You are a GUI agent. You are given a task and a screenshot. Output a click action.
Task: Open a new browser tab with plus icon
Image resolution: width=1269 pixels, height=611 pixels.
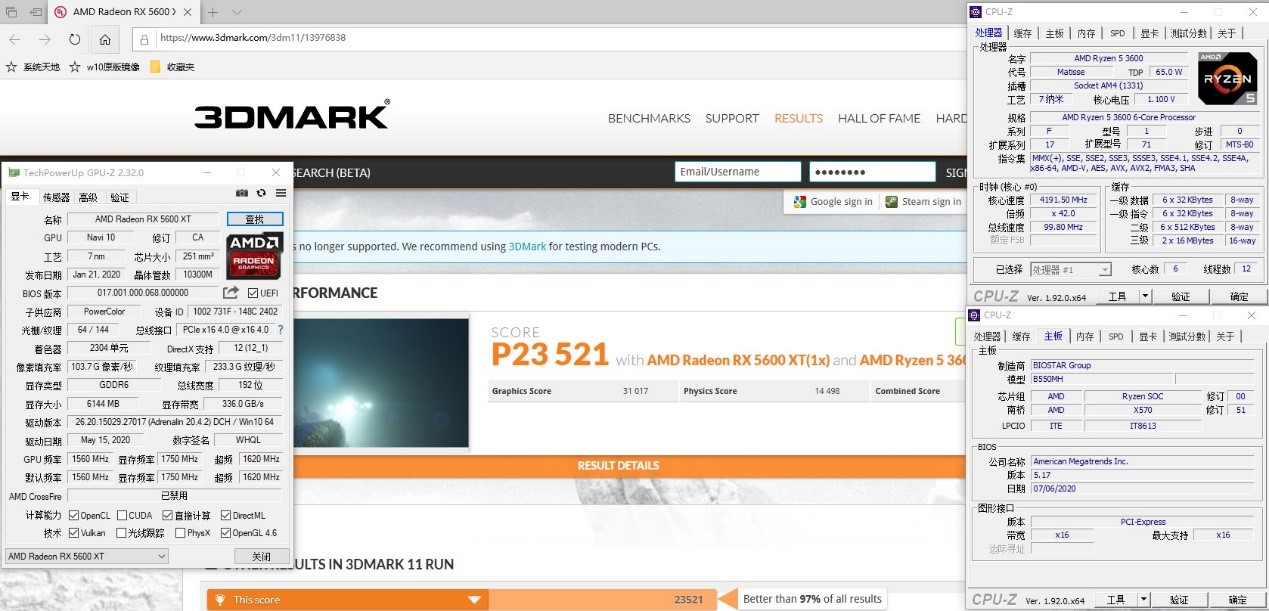[212, 12]
